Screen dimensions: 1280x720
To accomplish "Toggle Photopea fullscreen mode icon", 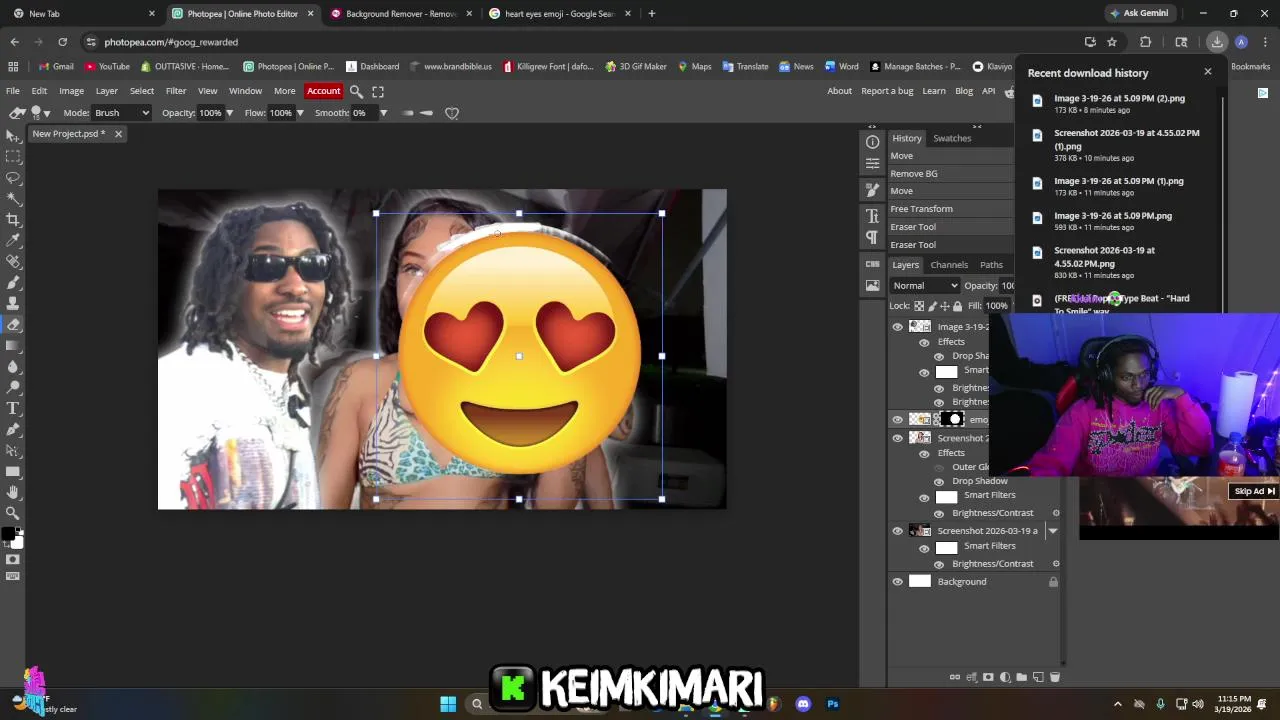I will pos(378,91).
